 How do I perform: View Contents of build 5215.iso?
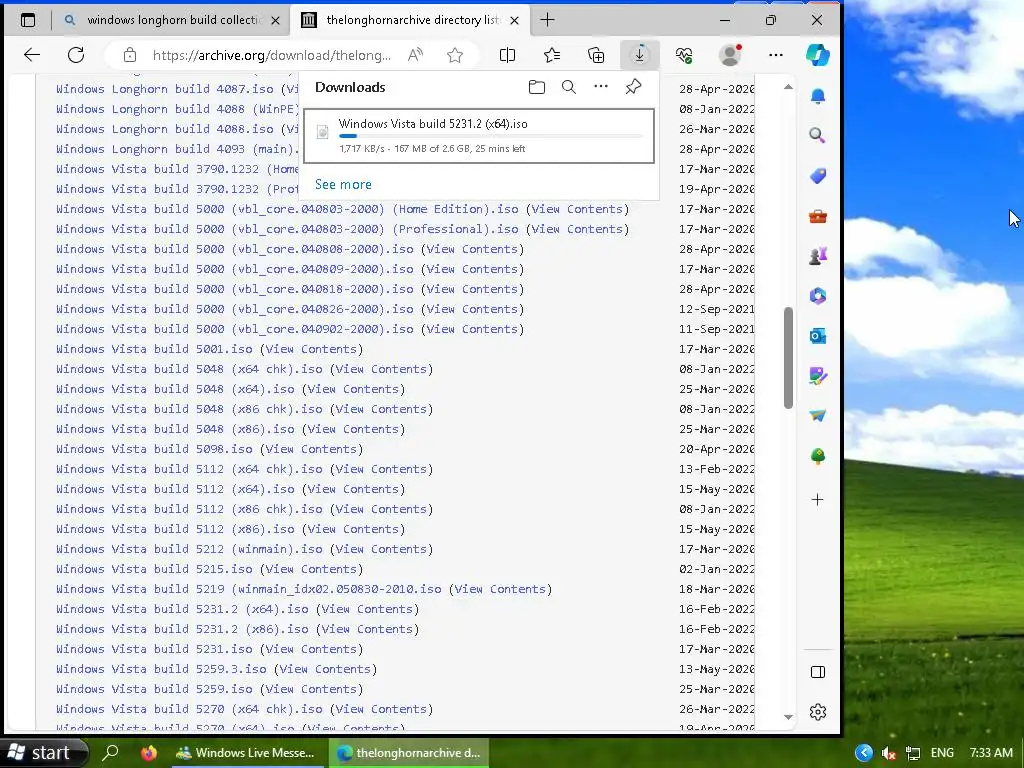click(311, 569)
